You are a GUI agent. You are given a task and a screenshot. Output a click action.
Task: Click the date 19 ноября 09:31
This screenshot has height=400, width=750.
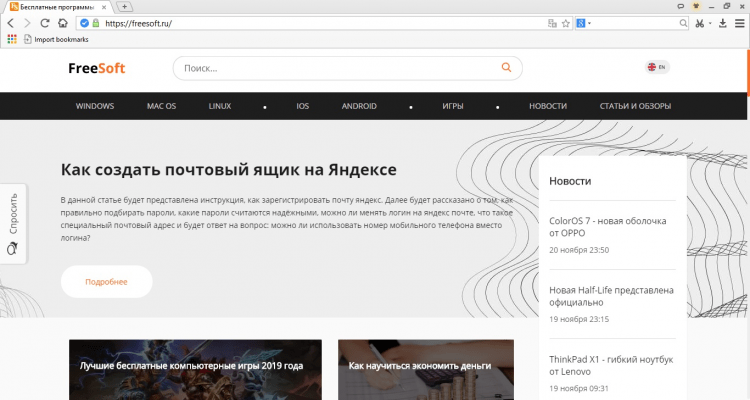(x=579, y=388)
